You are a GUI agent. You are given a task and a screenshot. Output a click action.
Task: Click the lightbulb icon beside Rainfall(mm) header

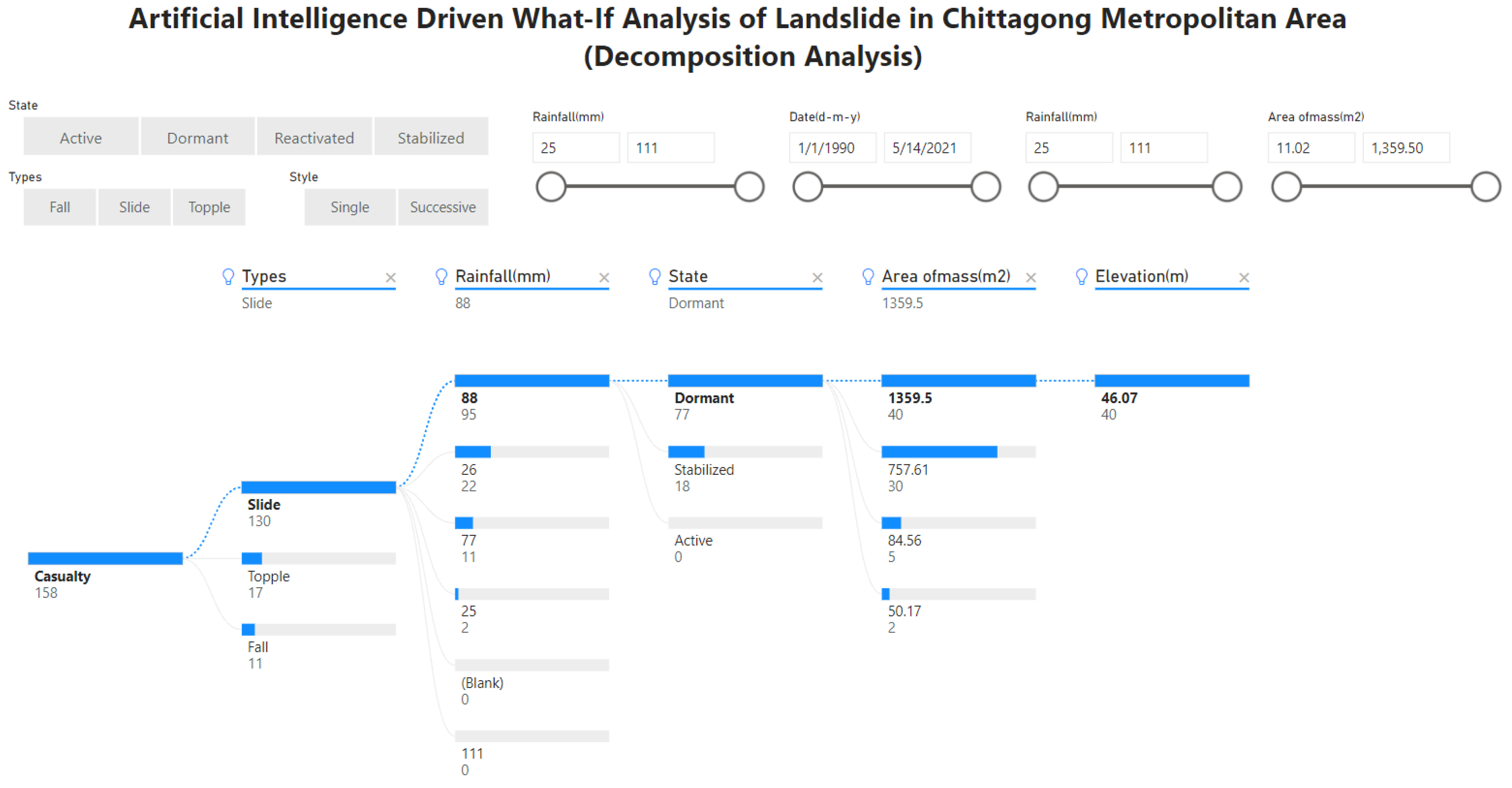(442, 276)
